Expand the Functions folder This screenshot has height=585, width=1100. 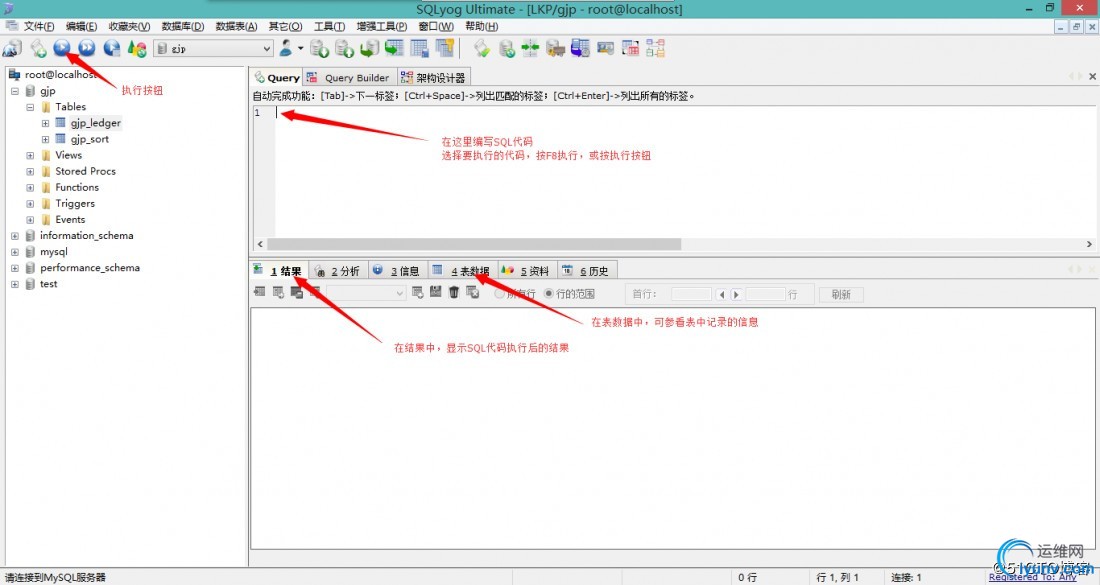point(30,188)
